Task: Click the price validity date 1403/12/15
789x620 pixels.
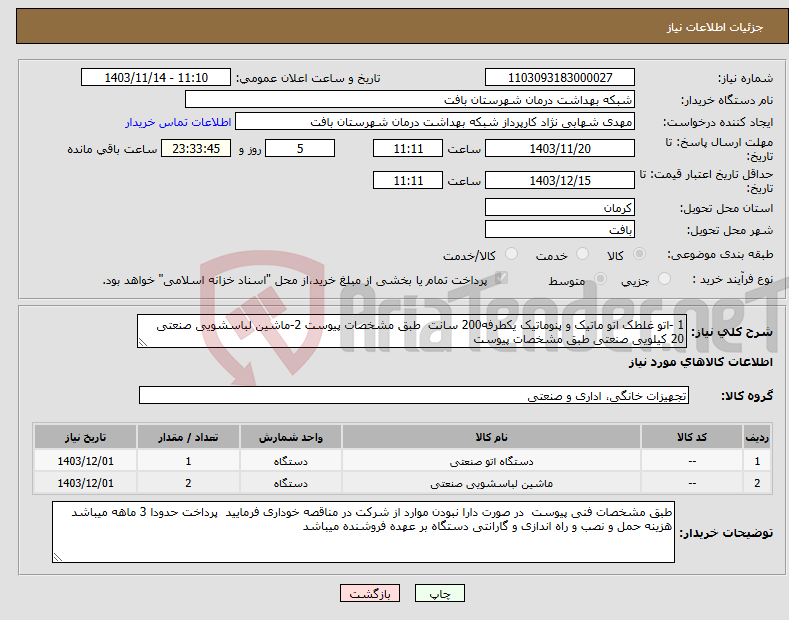Action: click(560, 180)
